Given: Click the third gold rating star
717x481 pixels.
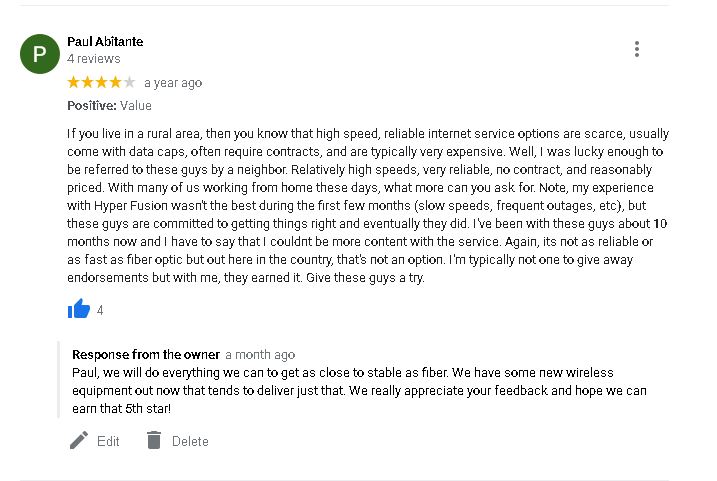Looking at the screenshot, I should click(x=102, y=82).
